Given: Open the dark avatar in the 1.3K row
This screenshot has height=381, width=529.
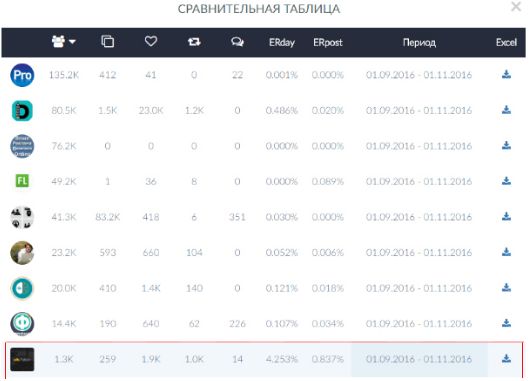Looking at the screenshot, I should pos(22,359).
